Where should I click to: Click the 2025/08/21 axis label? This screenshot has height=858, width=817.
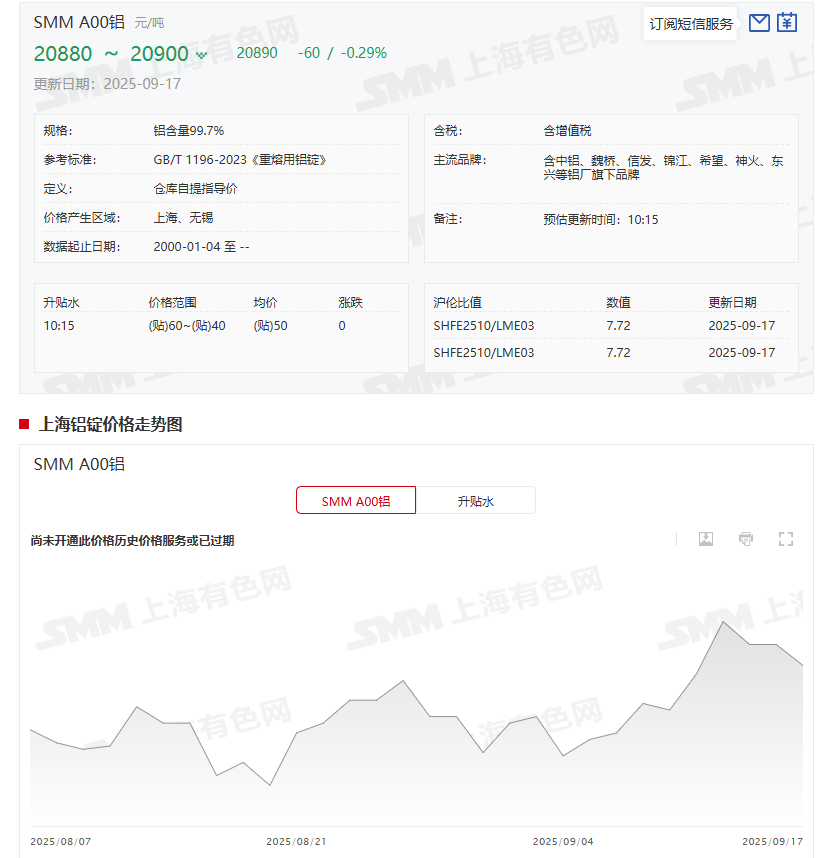click(x=296, y=842)
